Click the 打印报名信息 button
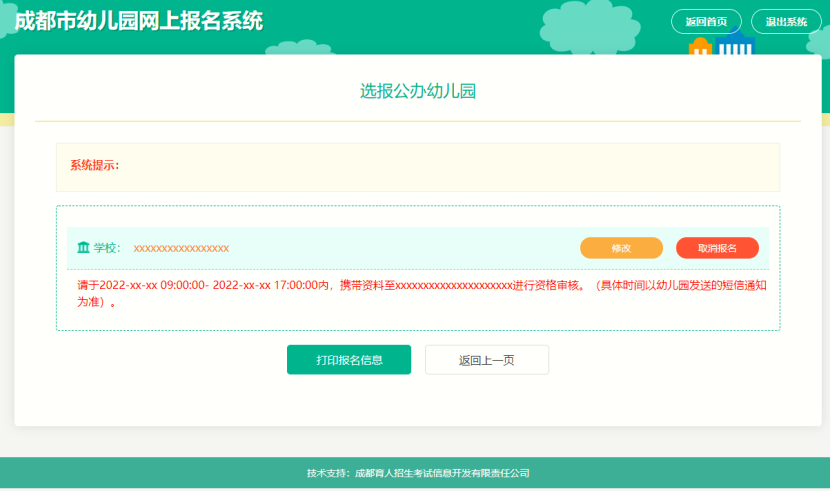Image resolution: width=831 pixels, height=492 pixels. pyautogui.click(x=349, y=360)
